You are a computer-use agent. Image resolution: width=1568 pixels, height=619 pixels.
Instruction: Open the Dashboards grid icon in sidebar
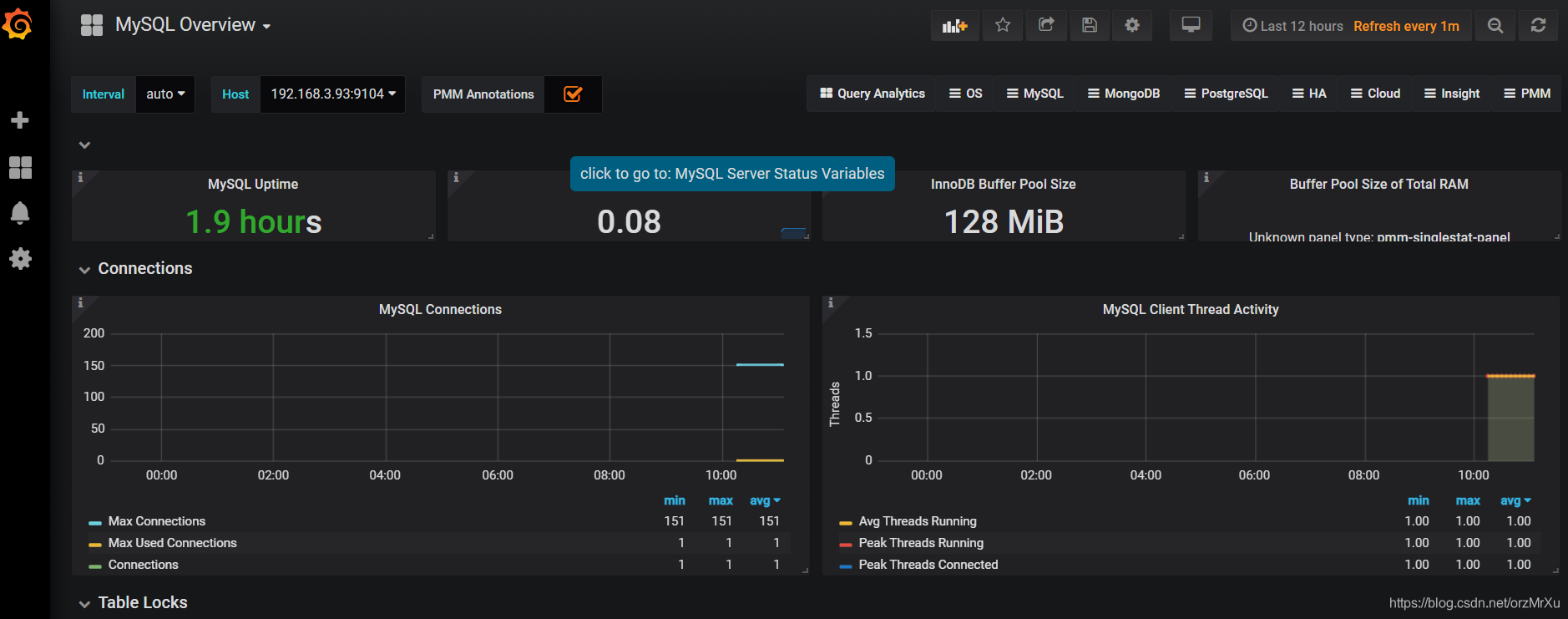pyautogui.click(x=20, y=167)
